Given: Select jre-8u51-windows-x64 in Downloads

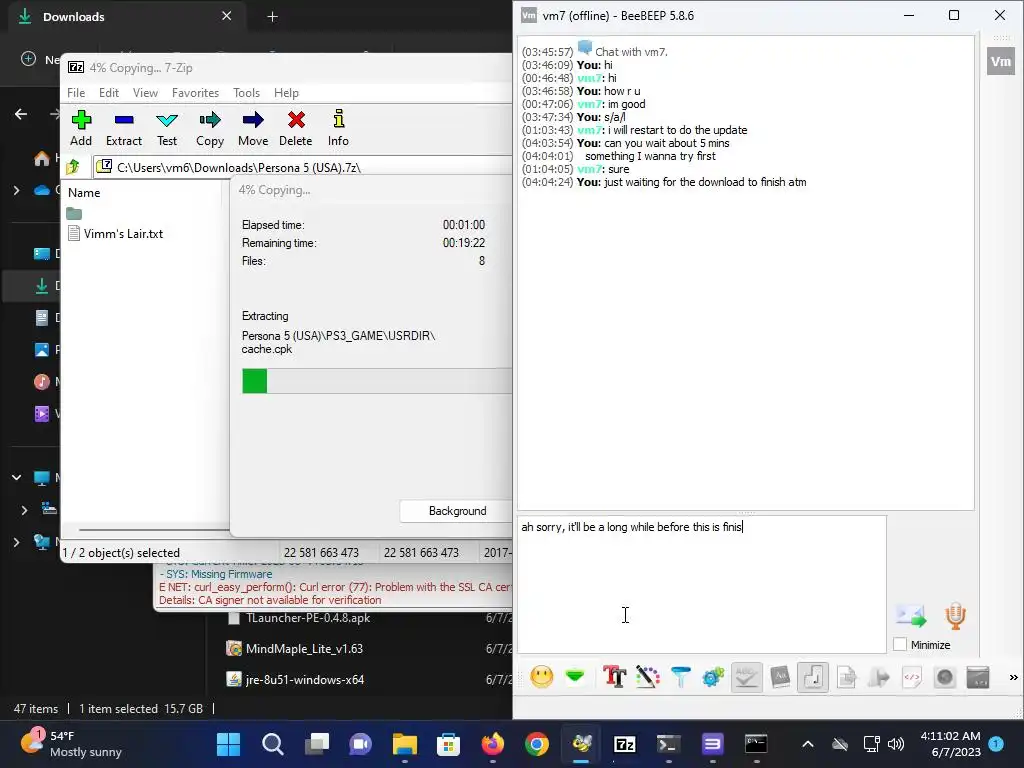Looking at the screenshot, I should tap(304, 679).
